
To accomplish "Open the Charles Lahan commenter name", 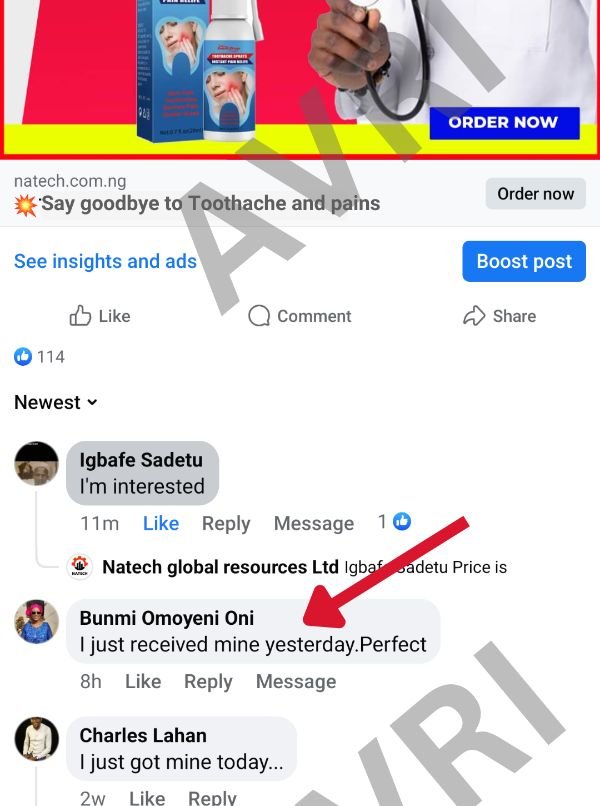I will tap(143, 735).
